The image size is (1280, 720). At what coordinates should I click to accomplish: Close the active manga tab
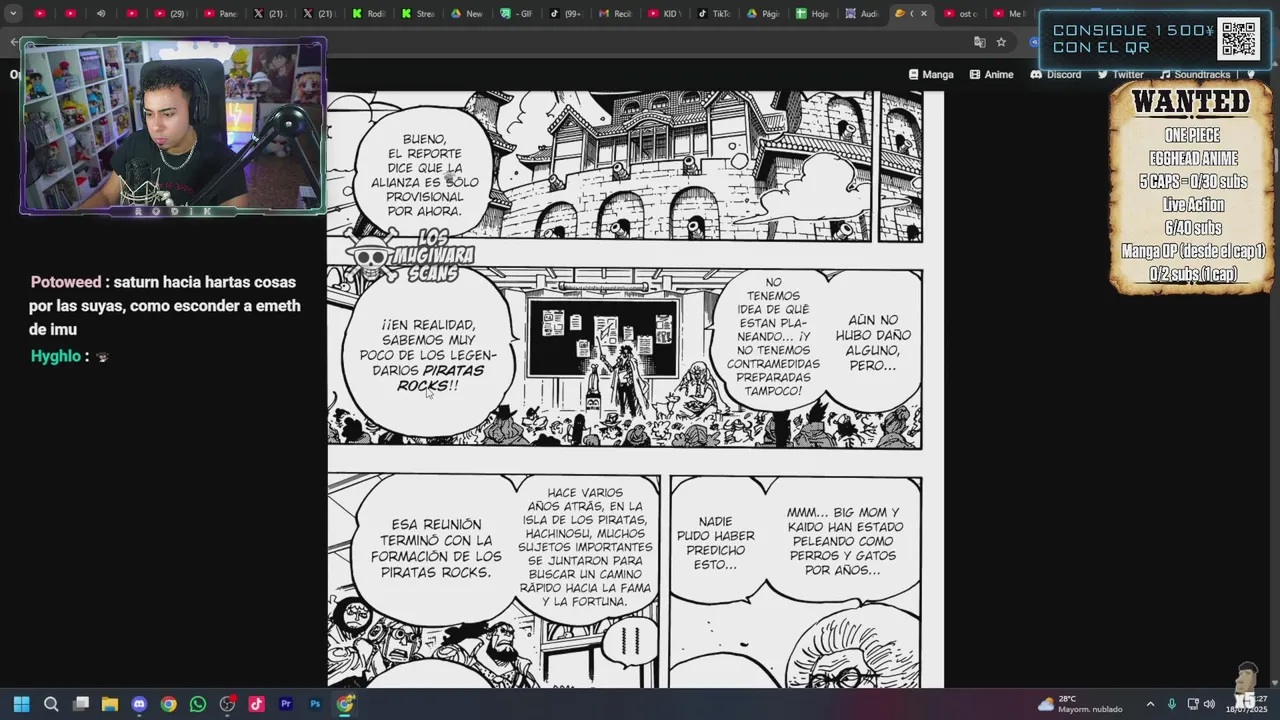923,14
